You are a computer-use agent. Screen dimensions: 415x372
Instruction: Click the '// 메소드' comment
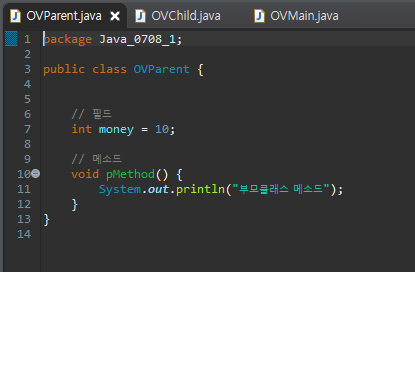tap(96, 159)
